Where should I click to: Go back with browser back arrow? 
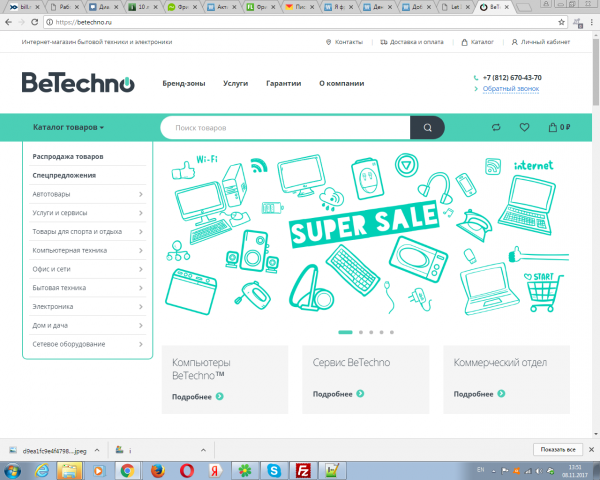click(8, 22)
